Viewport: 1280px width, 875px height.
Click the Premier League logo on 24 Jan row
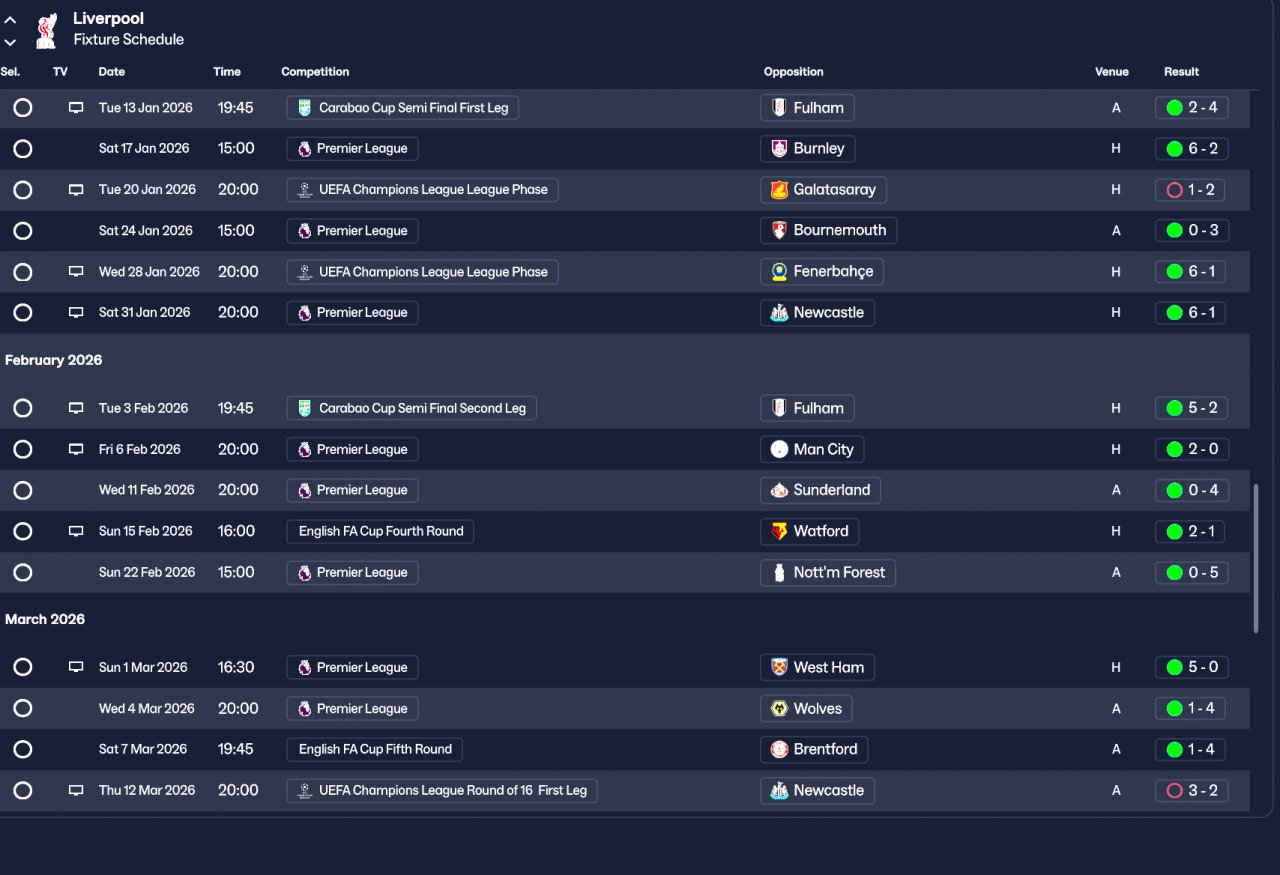[305, 231]
